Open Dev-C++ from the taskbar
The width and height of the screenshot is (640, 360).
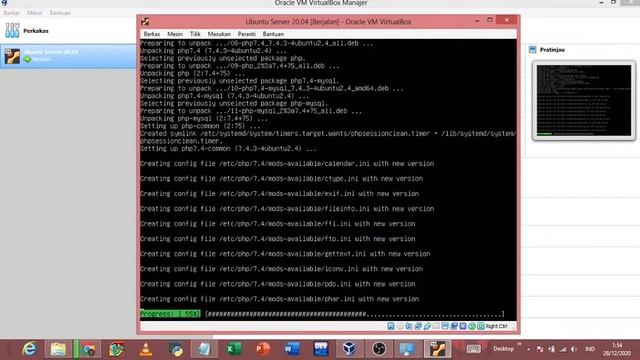click(x=321, y=349)
